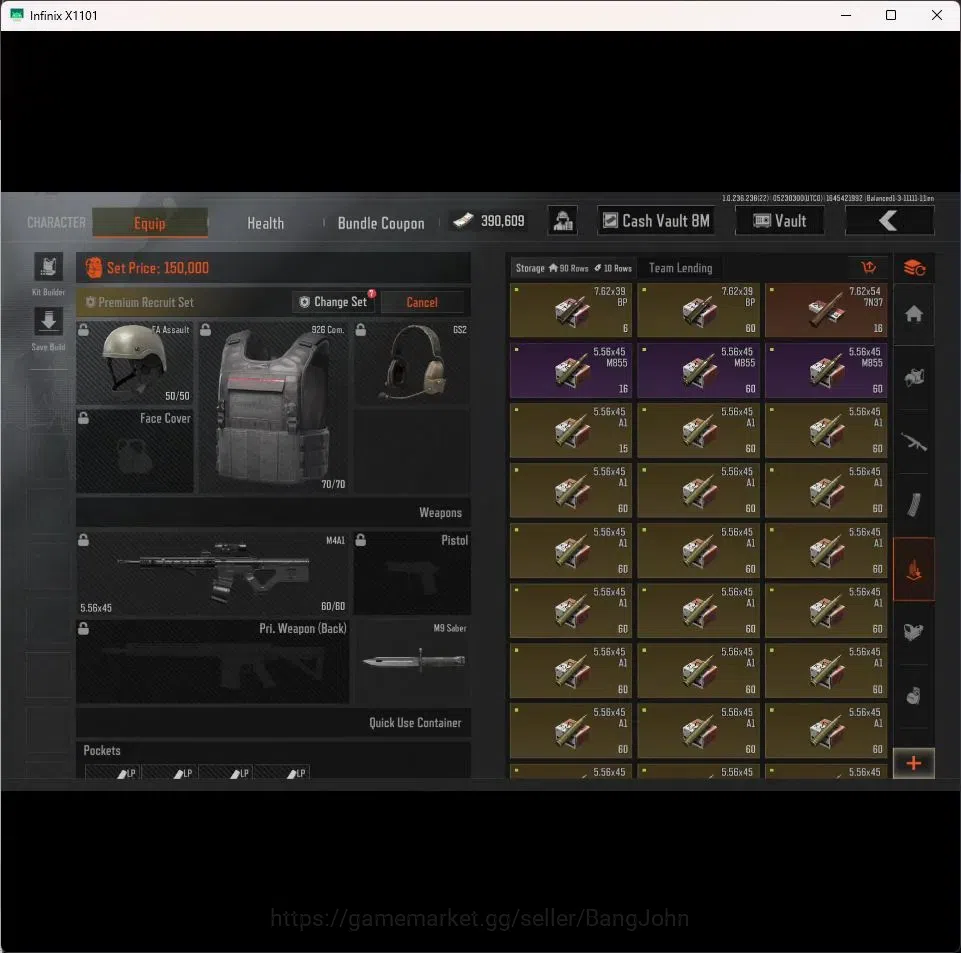The height and width of the screenshot is (953, 961).
Task: Click the Set Price: 150,000 label
Action: pos(158,268)
